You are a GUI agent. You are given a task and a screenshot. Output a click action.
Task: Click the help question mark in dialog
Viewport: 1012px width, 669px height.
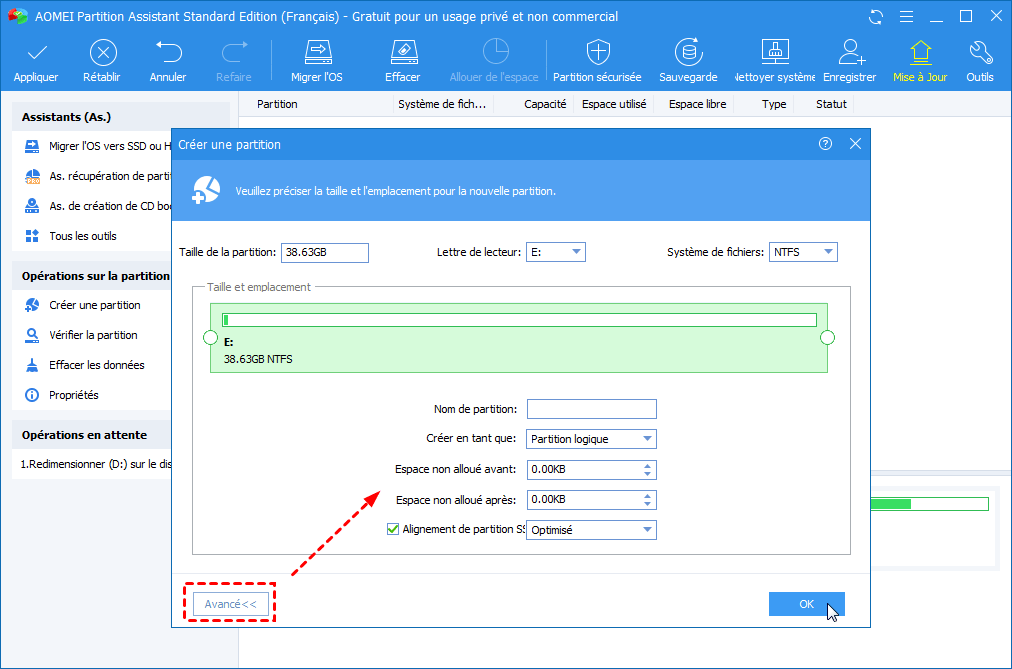[825, 144]
